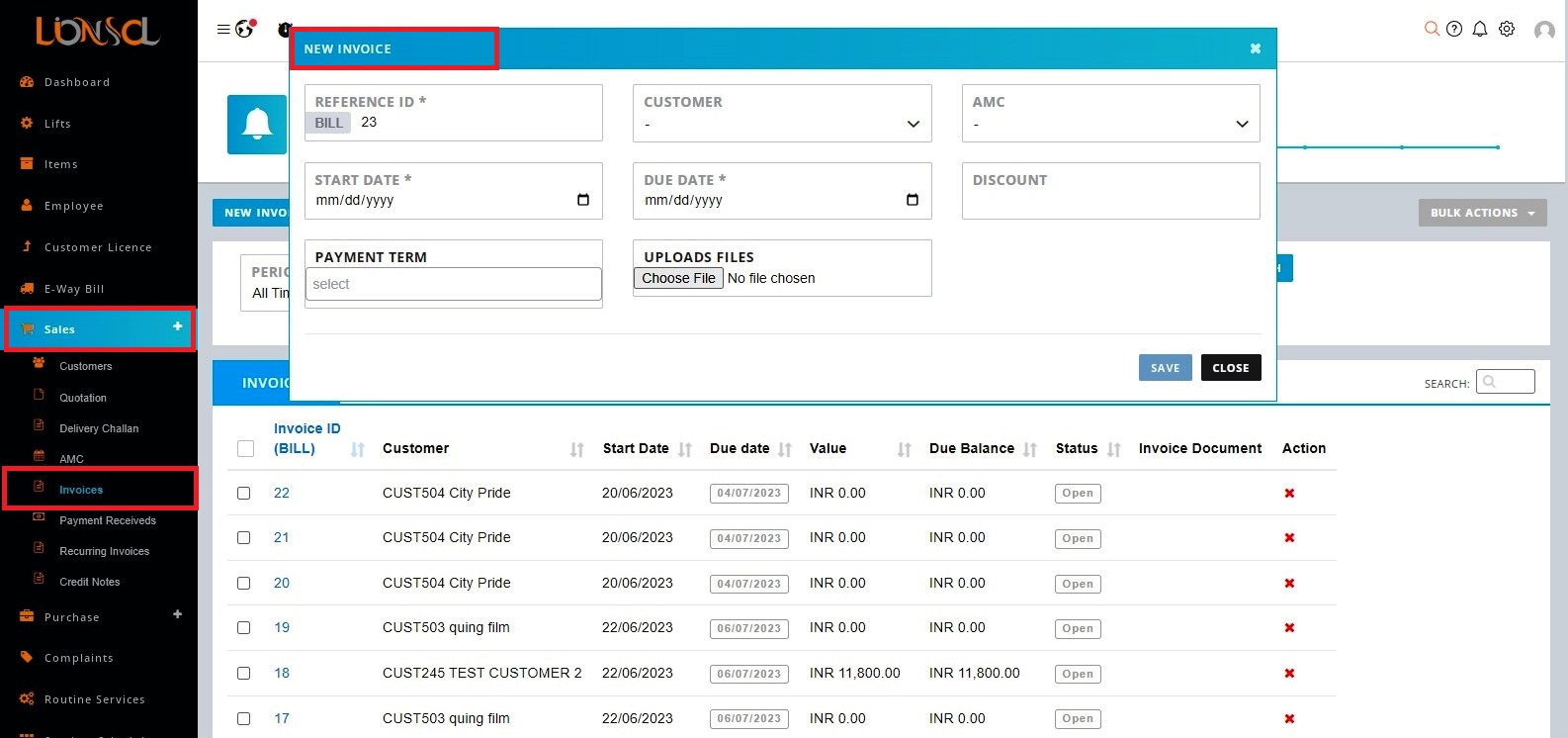Open Items in the sidebar
This screenshot has width=1568, height=738.
click(x=60, y=164)
